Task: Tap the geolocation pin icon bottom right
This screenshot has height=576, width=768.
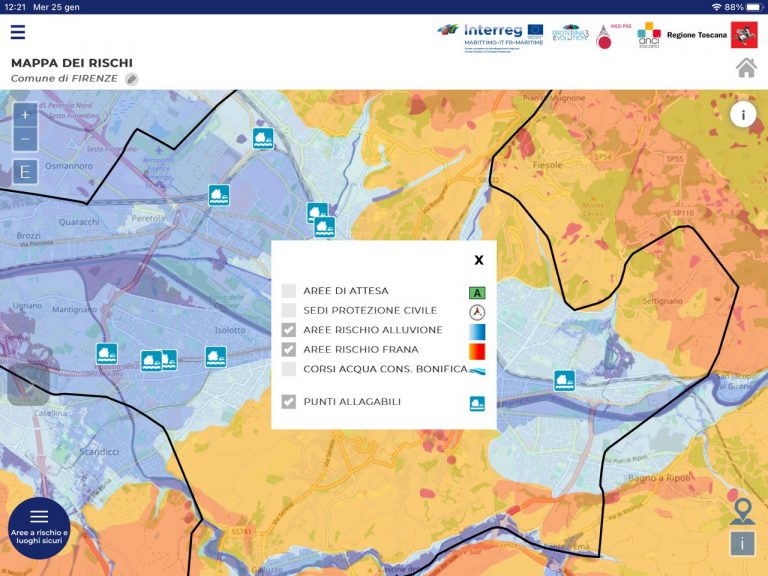Action: click(741, 510)
